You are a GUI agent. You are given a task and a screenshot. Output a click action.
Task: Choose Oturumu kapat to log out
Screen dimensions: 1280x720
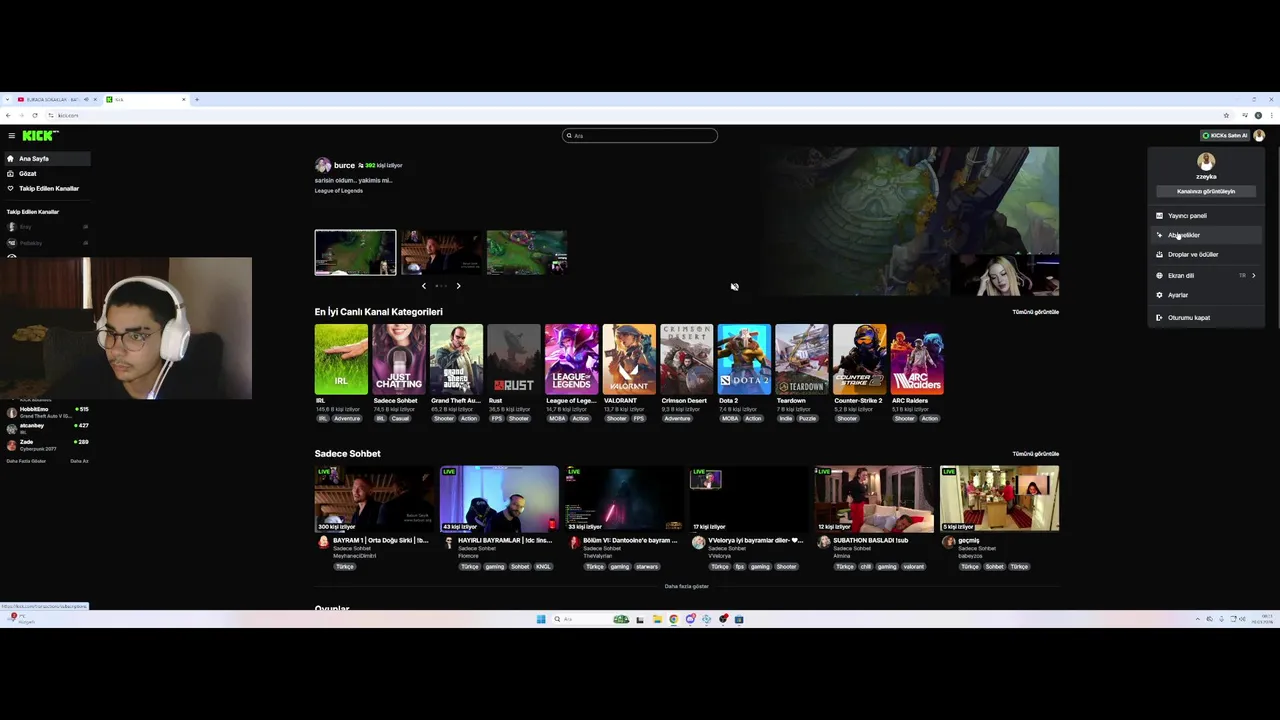click(x=1206, y=317)
